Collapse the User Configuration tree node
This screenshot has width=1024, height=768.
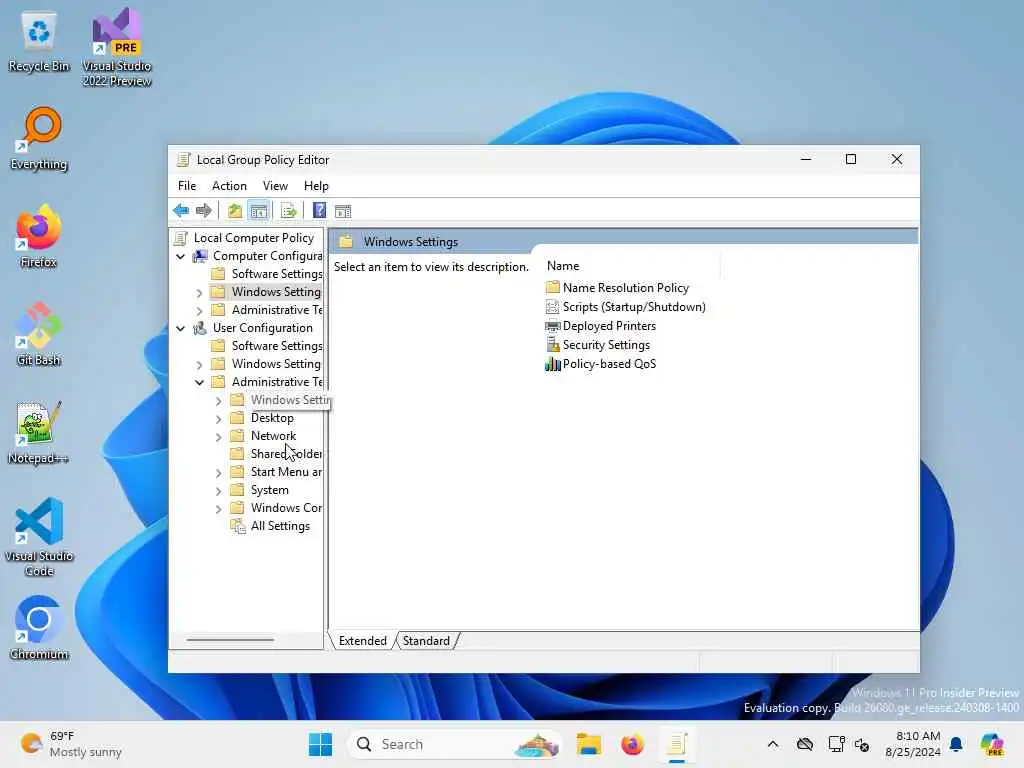click(181, 328)
